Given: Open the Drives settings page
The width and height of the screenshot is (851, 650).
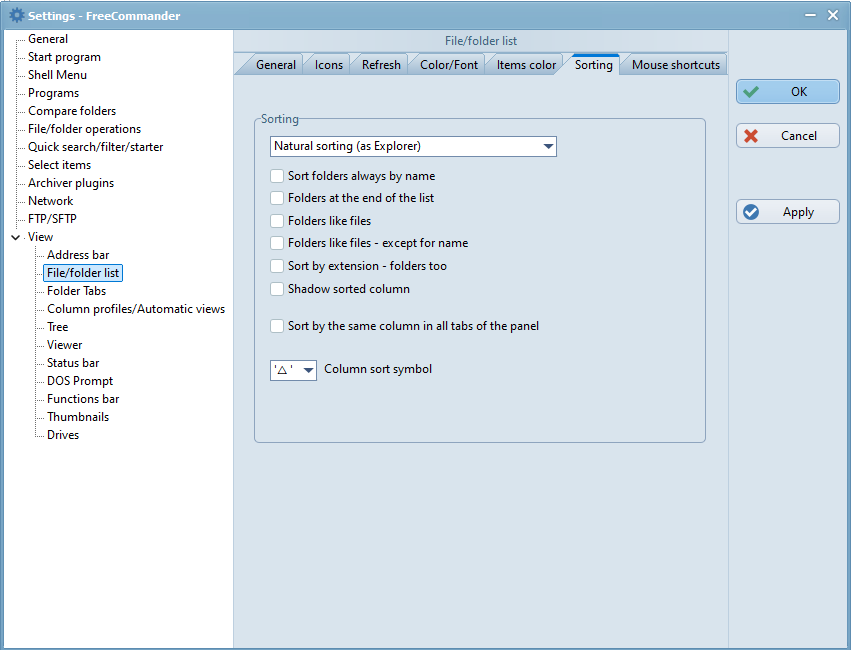Looking at the screenshot, I should point(62,435).
